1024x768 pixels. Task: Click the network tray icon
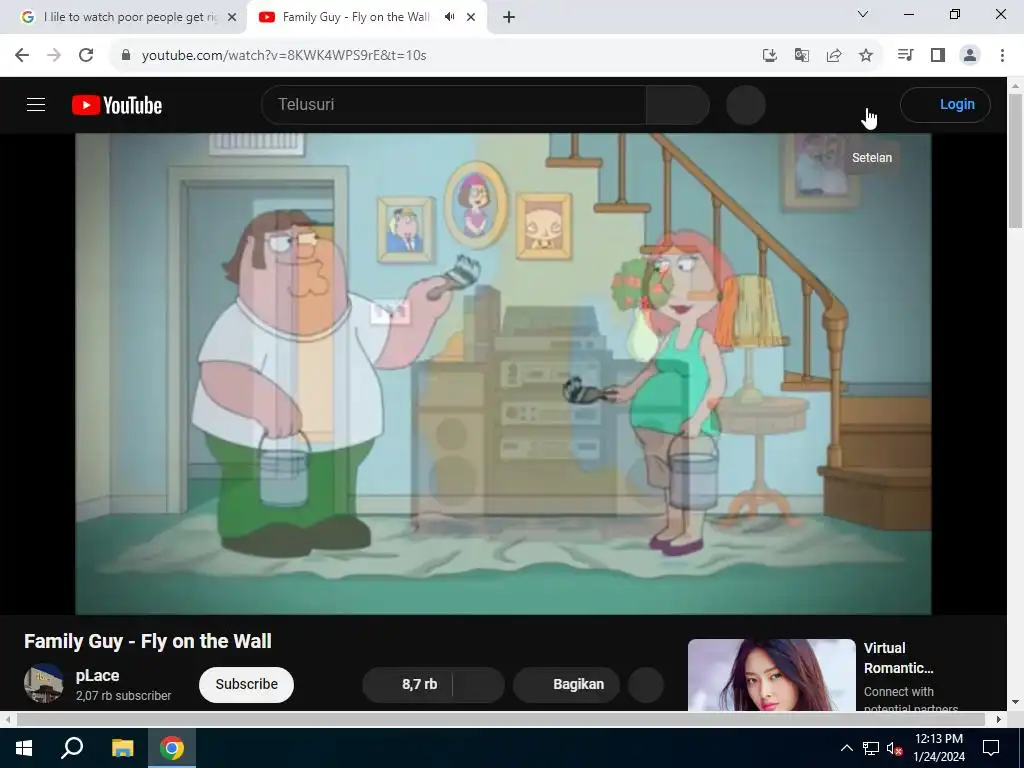point(871,748)
